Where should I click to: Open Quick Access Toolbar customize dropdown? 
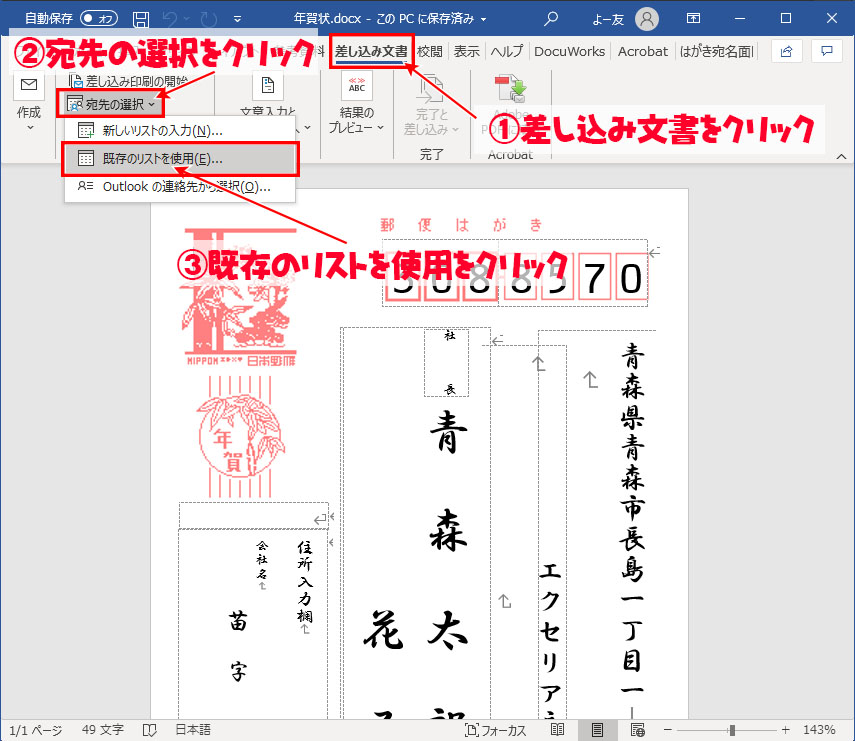coord(237,19)
